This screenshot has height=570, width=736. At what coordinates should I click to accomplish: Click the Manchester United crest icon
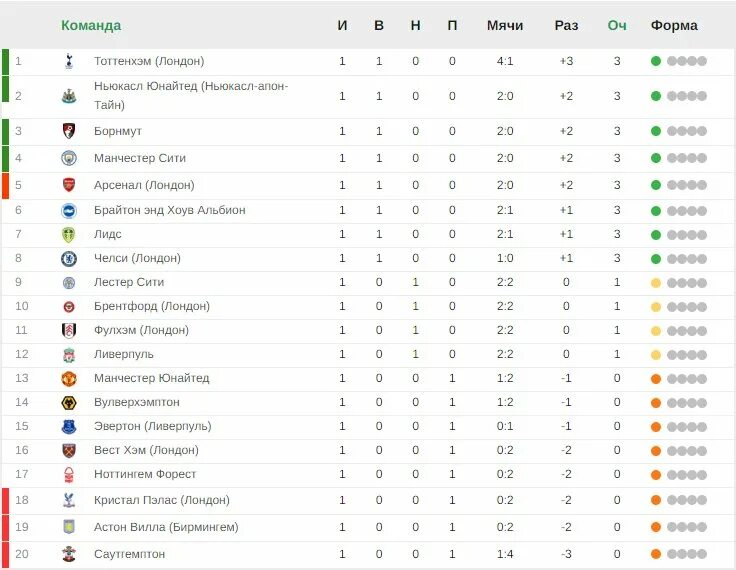click(69, 379)
